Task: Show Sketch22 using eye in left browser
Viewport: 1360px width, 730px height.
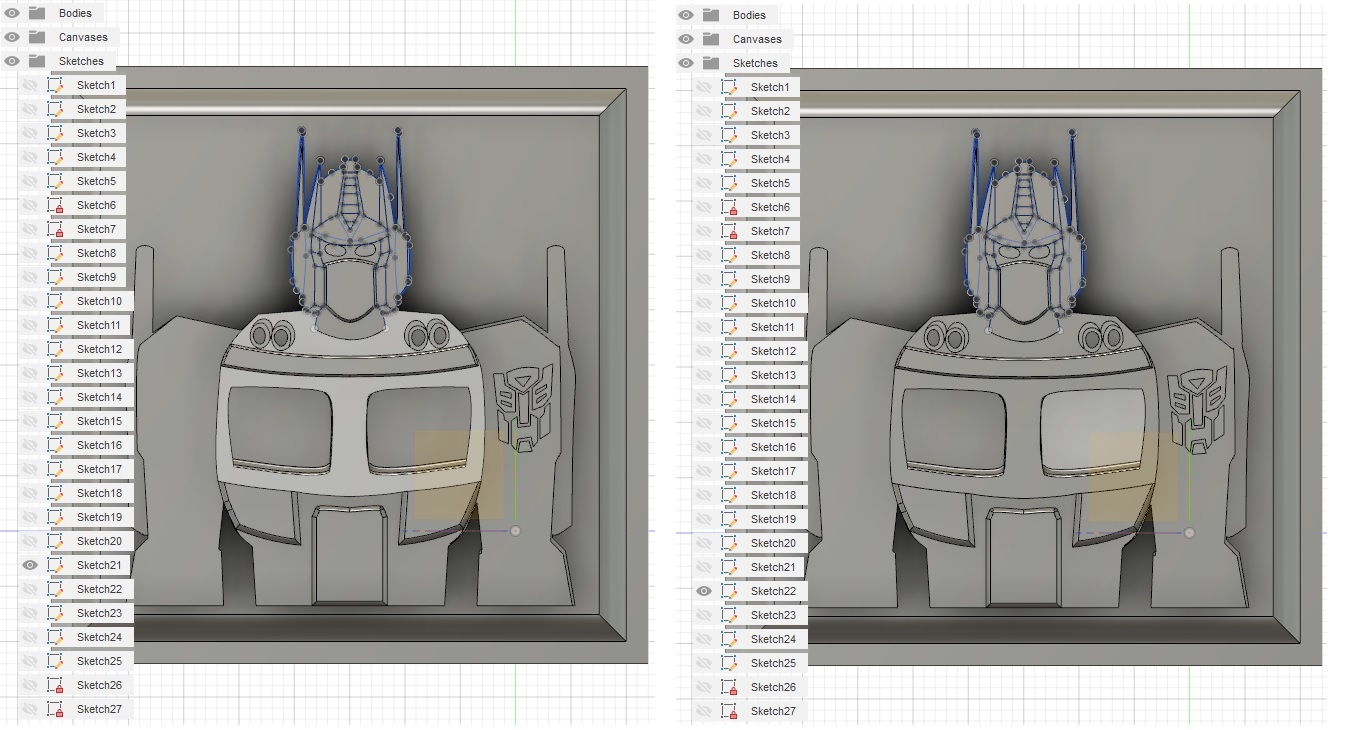Action: (30, 589)
